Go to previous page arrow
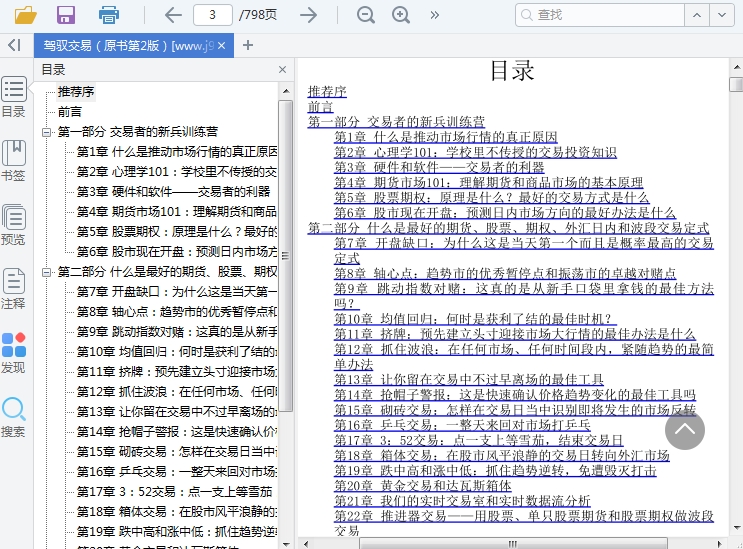This screenshot has height=549, width=743. (173, 15)
